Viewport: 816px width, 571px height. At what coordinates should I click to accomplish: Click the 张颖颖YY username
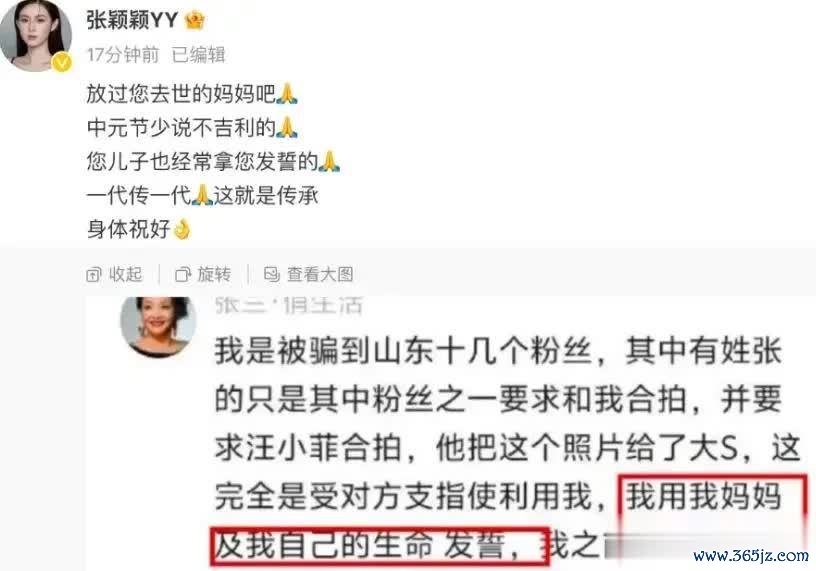click(132, 20)
